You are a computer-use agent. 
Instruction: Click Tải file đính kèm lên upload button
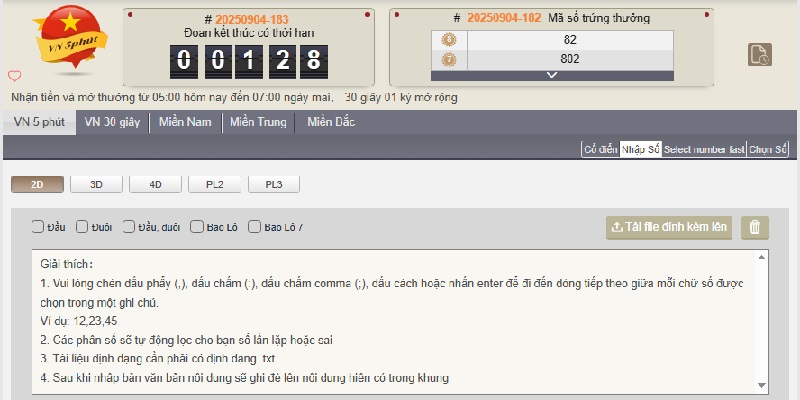tap(669, 228)
